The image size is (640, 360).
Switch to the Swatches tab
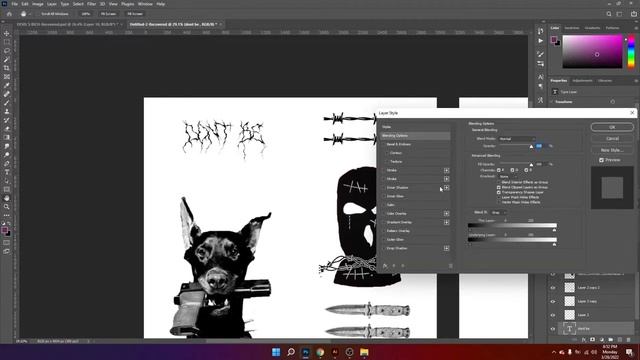click(571, 28)
